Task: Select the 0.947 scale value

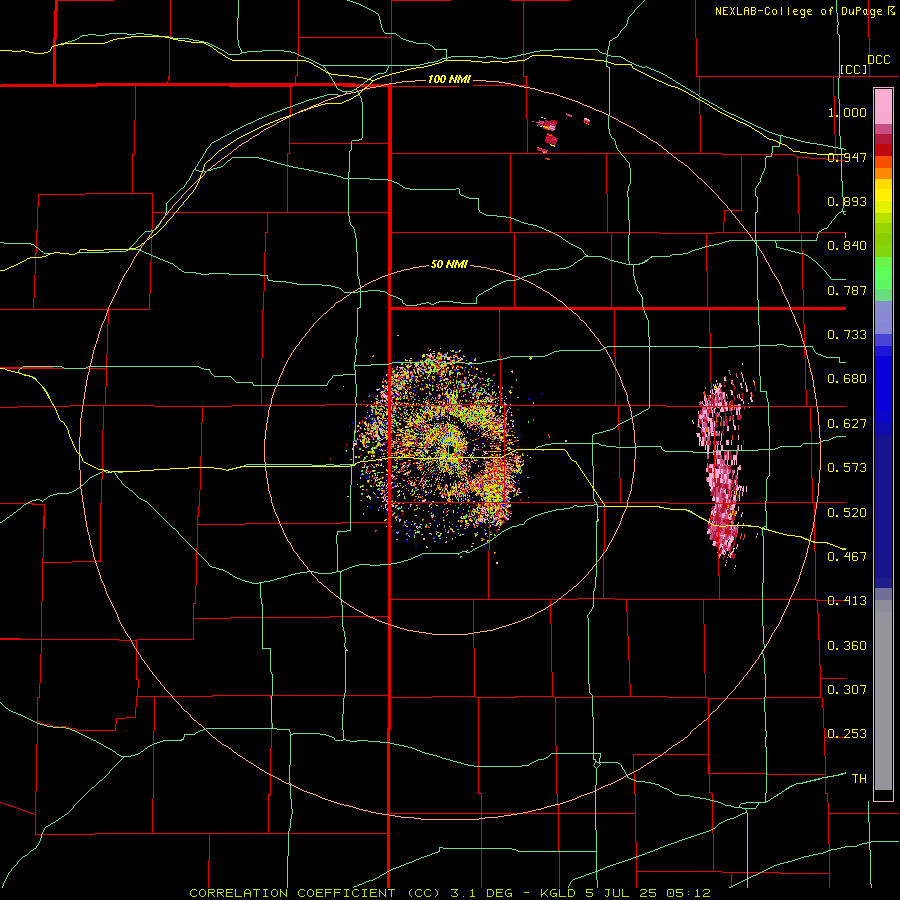Action: pos(847,157)
